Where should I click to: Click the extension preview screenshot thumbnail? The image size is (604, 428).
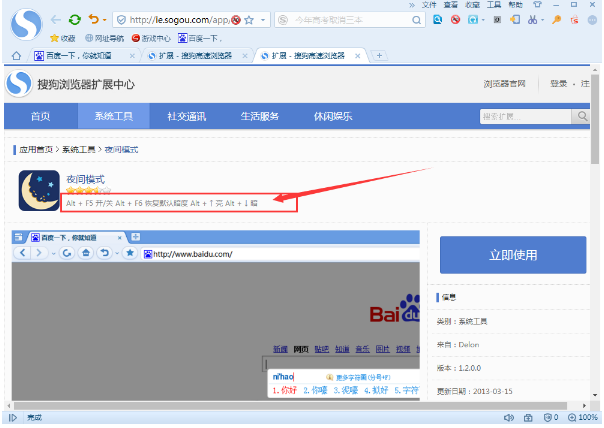coord(216,315)
